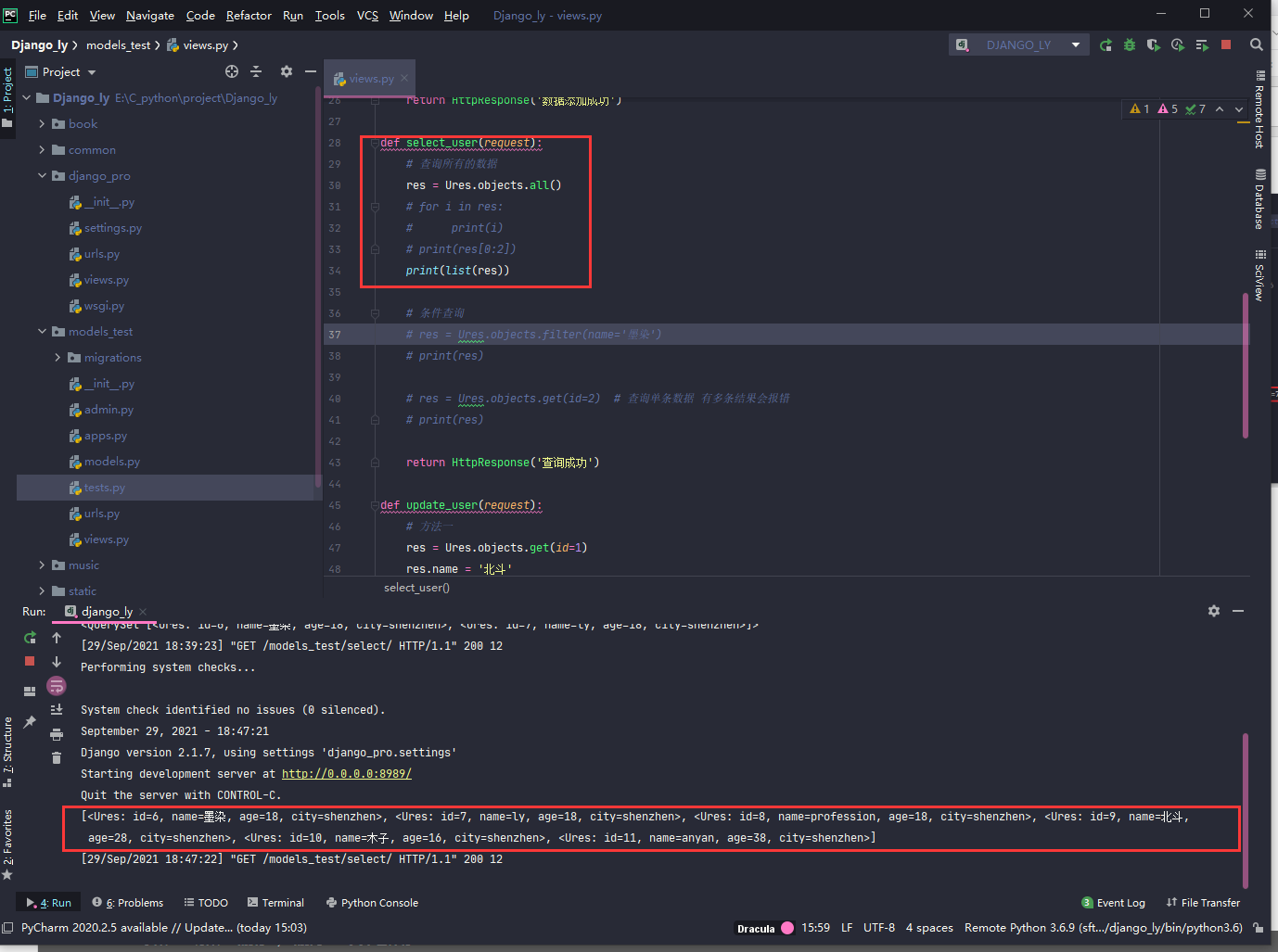Click the 4 spaces indent setting
The height and width of the screenshot is (952, 1278).
[x=929, y=927]
